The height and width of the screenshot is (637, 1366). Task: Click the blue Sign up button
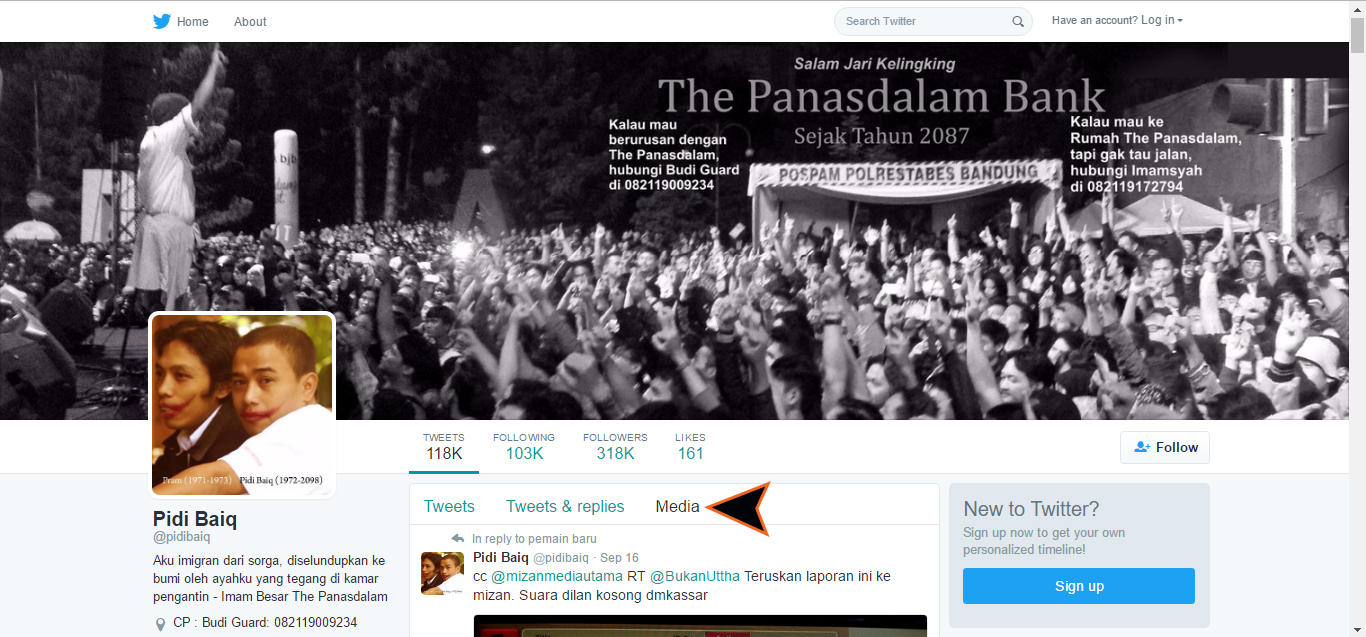click(1079, 586)
